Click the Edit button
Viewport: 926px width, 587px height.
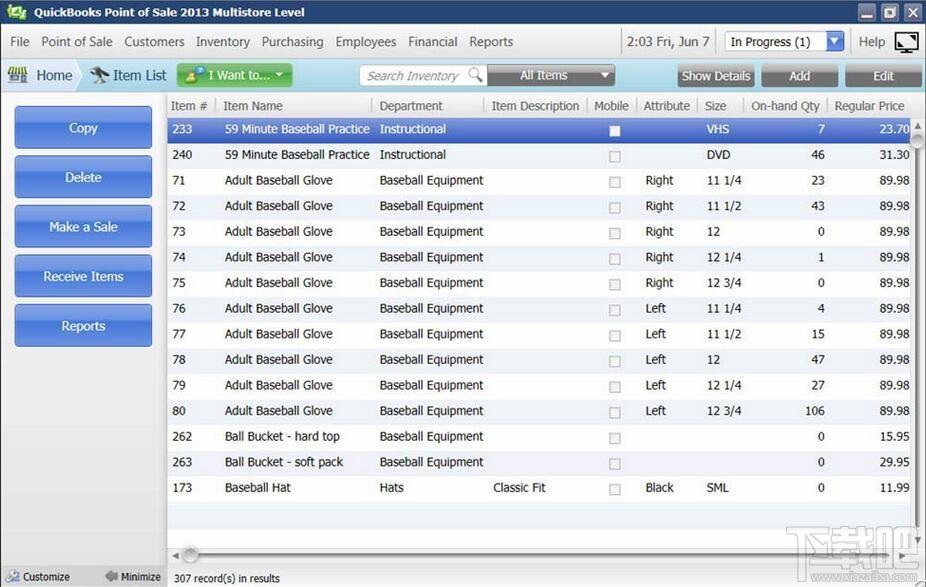[x=883, y=76]
